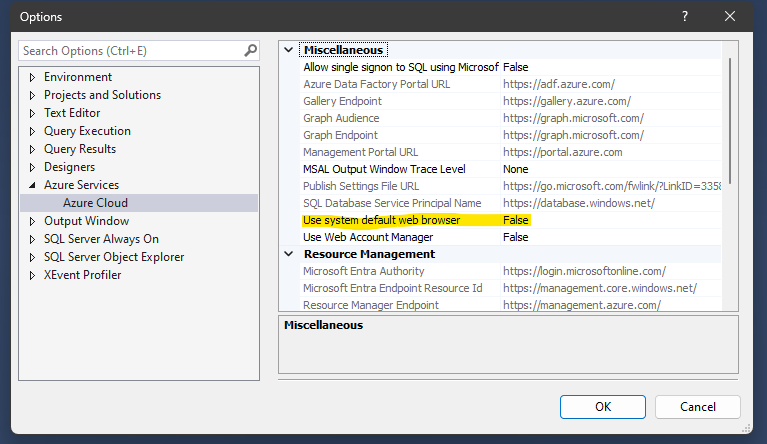The height and width of the screenshot is (444, 767).
Task: Select Query Results tree item
Action: point(80,149)
